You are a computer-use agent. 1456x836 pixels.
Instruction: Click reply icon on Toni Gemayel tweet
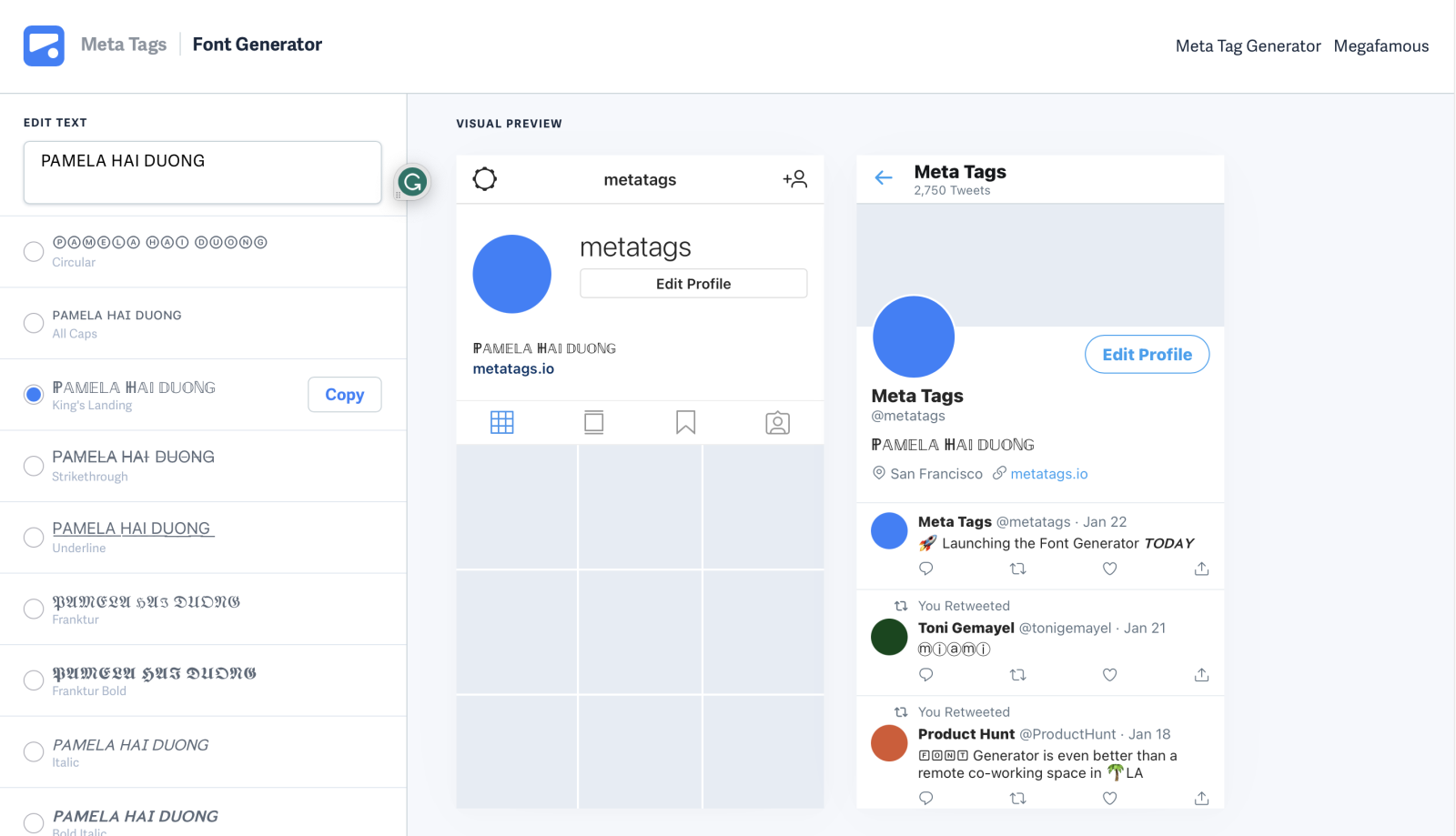[926, 675]
